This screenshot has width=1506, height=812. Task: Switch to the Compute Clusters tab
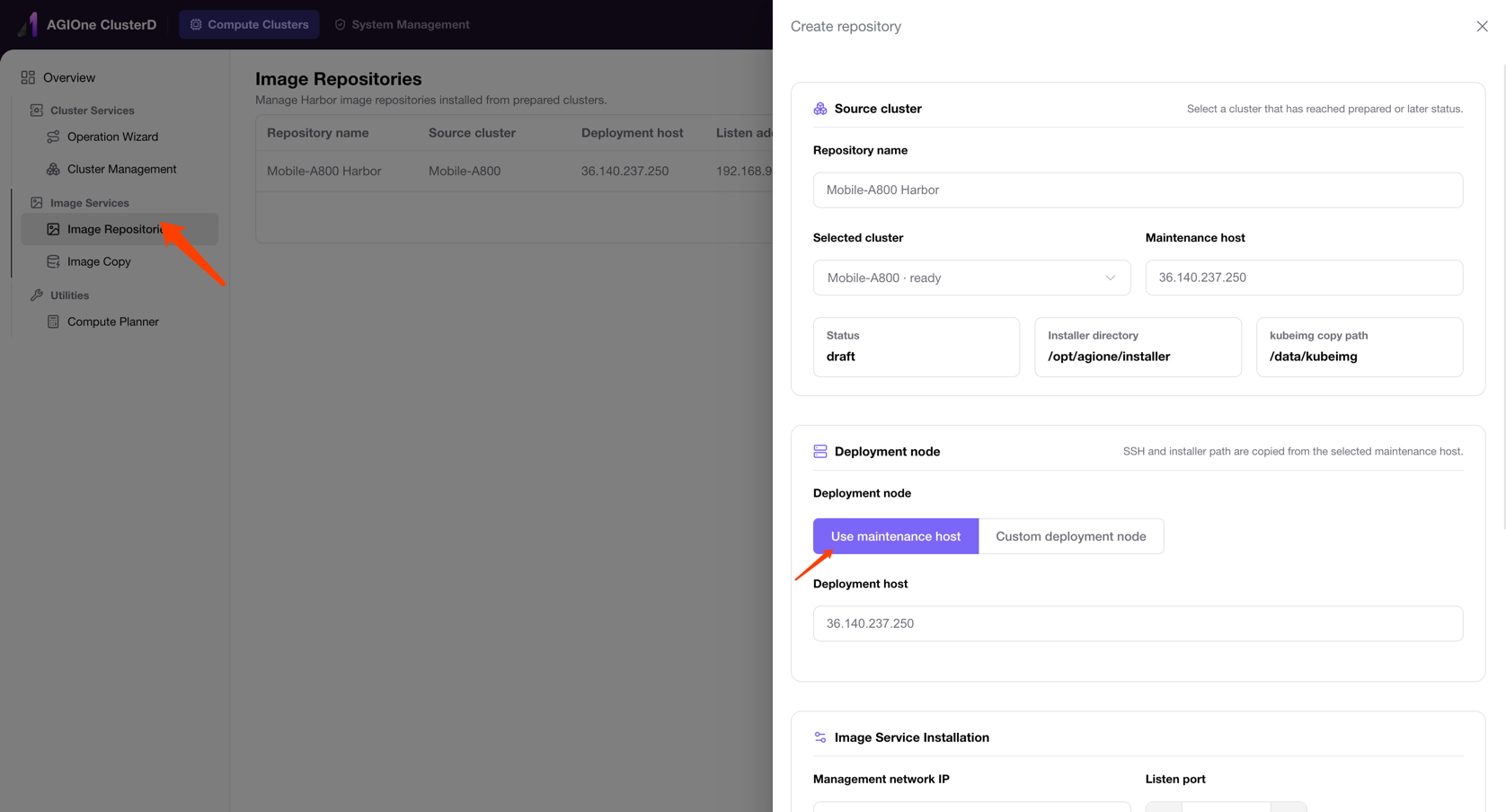click(249, 24)
